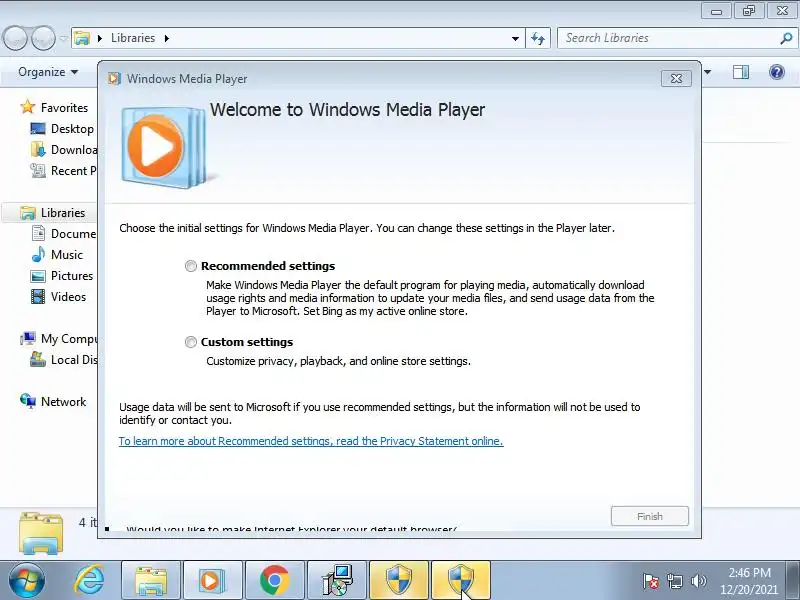This screenshot has width=800, height=600.
Task: Select the Recommended settings radio button
Action: pos(191,266)
